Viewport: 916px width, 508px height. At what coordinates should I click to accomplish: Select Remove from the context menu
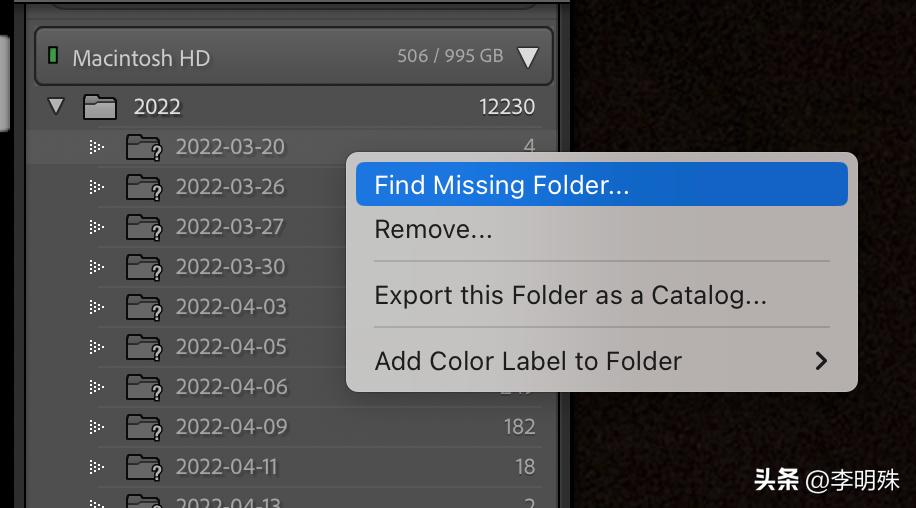click(433, 230)
